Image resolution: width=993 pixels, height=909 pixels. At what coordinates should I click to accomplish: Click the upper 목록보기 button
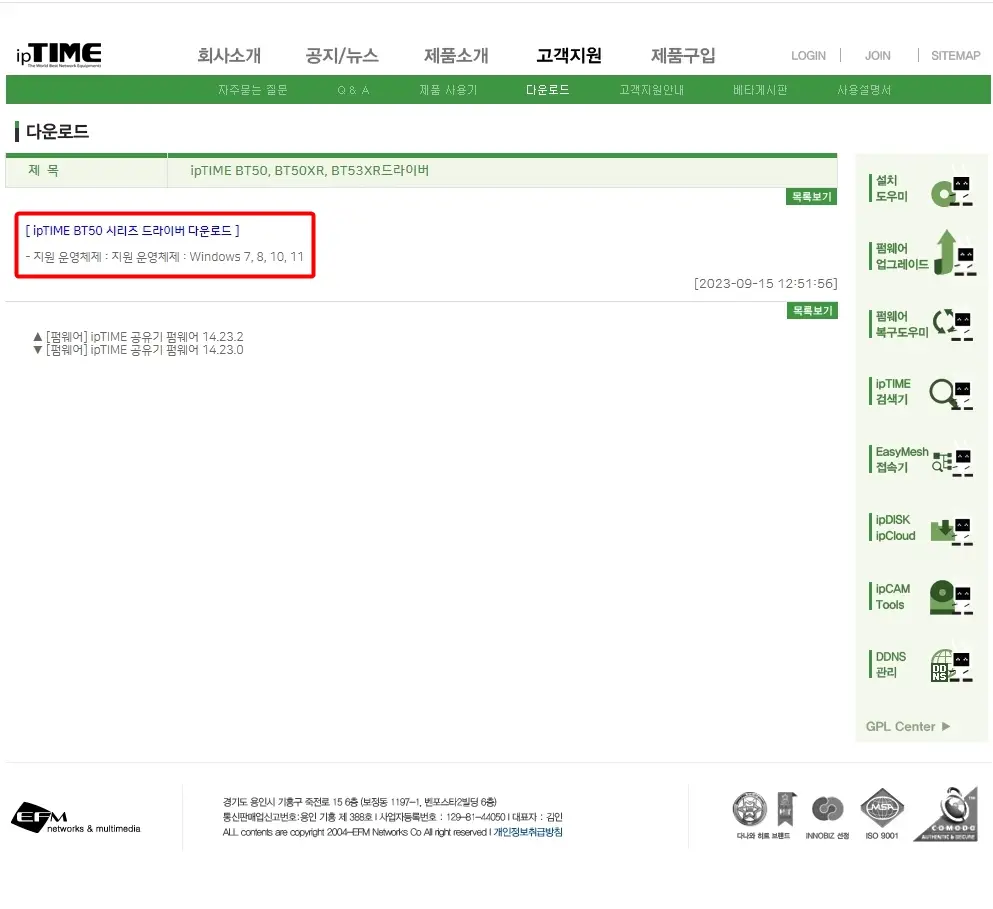(x=812, y=196)
